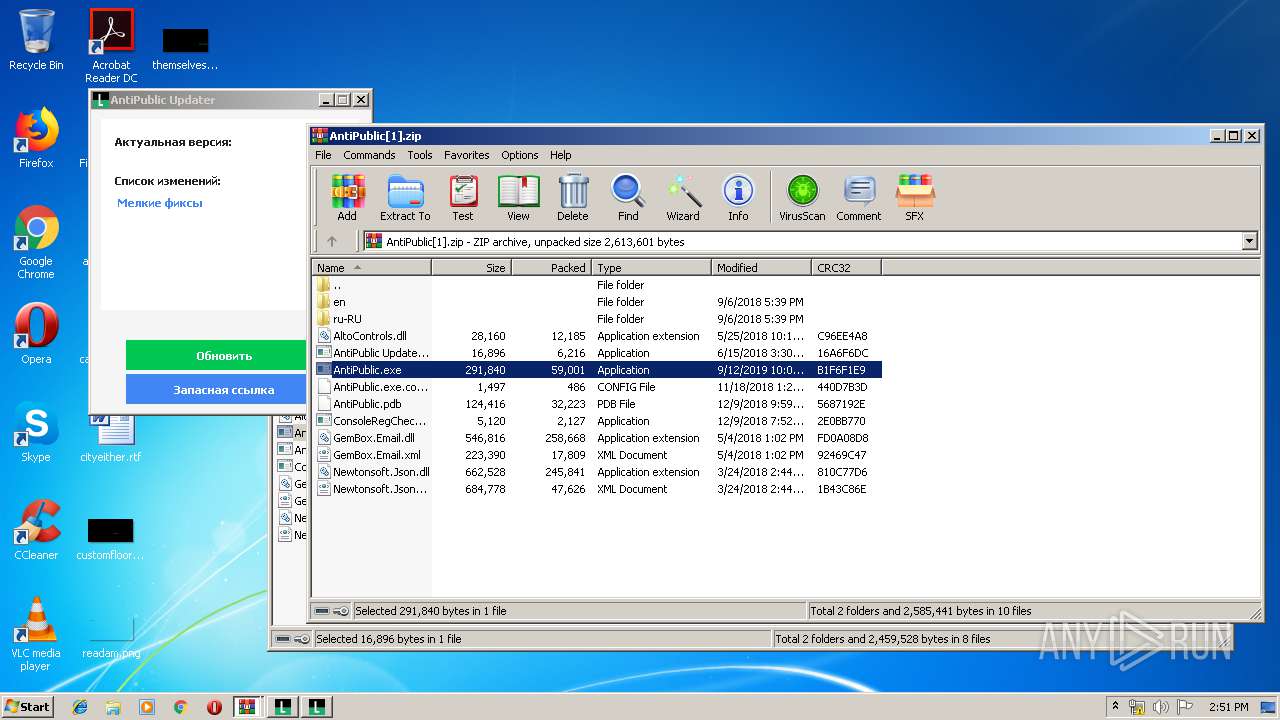Select AltoControls.dll in the file list
Viewport: 1280px width, 720px height.
[597, 336]
